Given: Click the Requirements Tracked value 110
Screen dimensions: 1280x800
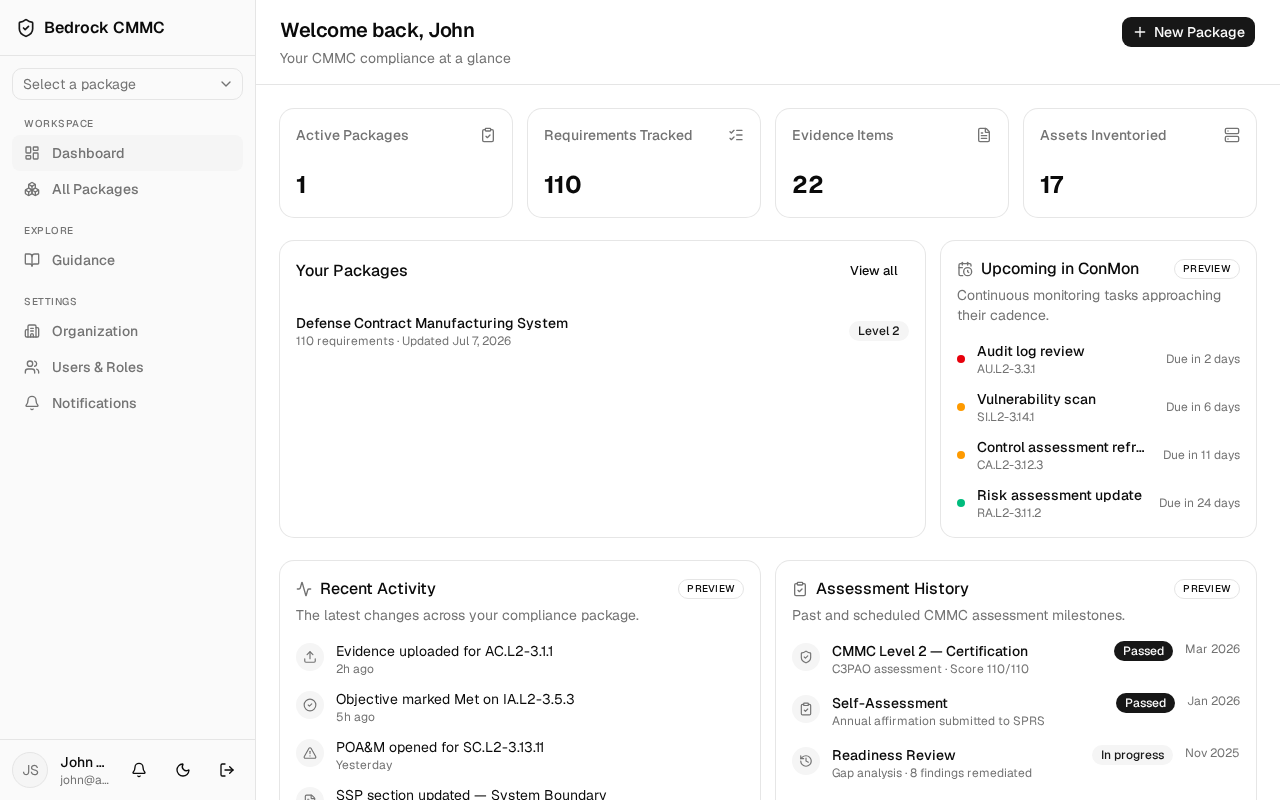Looking at the screenshot, I should [563, 185].
